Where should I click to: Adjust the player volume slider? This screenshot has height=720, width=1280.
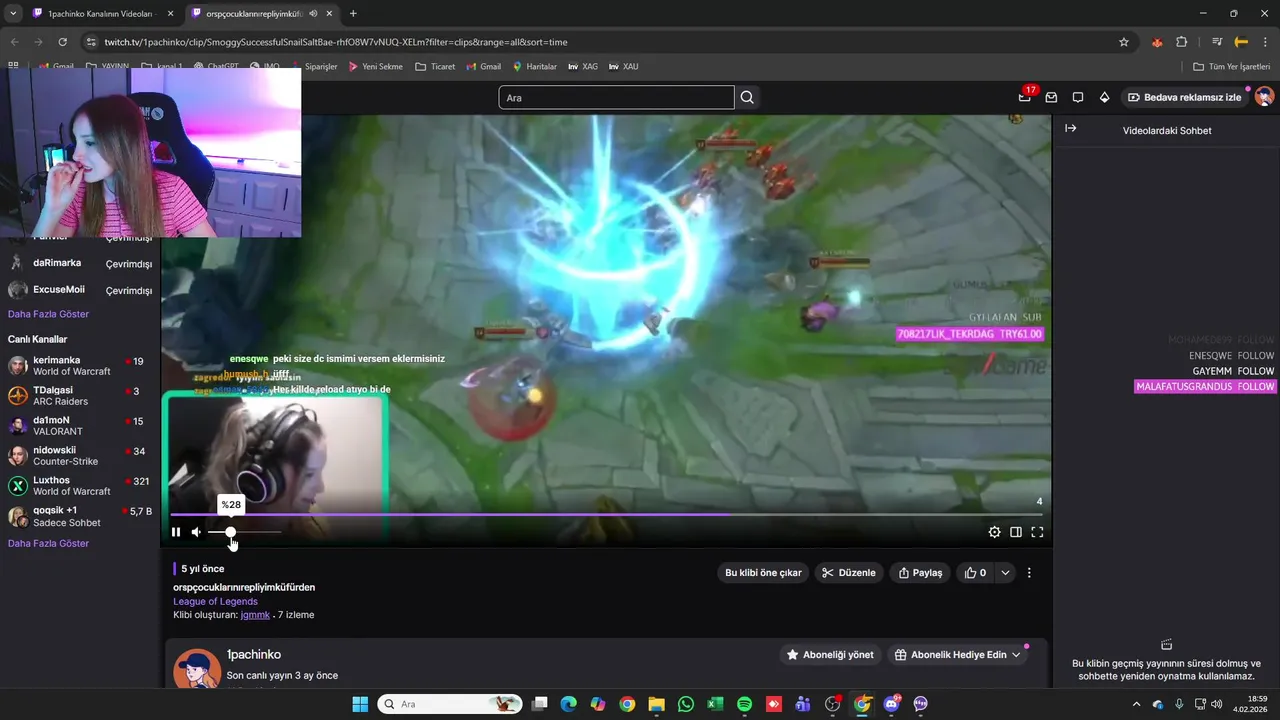(245, 532)
